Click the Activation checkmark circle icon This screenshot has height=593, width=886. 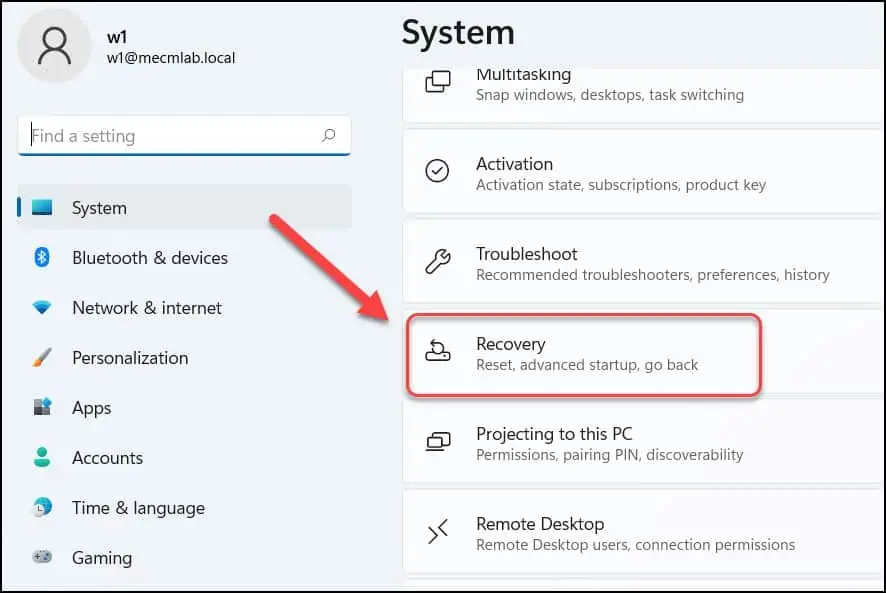coord(437,171)
